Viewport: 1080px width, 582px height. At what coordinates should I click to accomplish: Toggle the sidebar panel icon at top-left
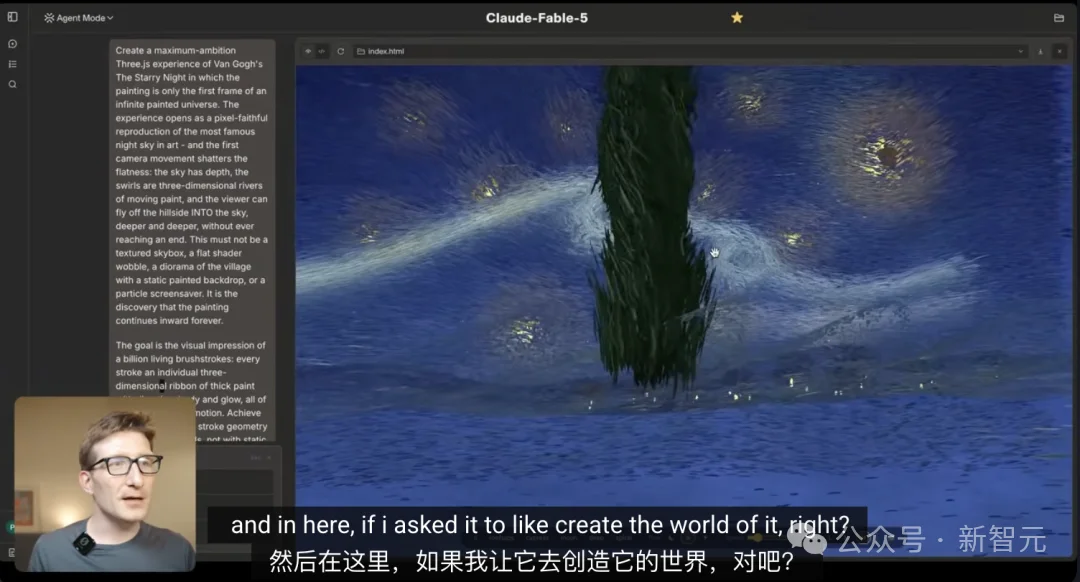click(x=12, y=17)
